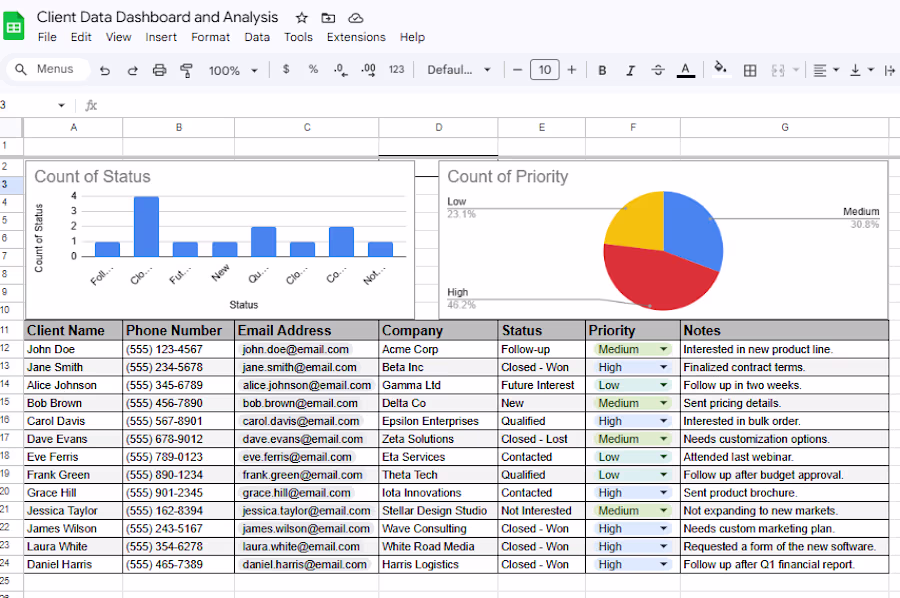This screenshot has height=598, width=900.
Task: Select the paint format tool
Action: pyautogui.click(x=187, y=70)
